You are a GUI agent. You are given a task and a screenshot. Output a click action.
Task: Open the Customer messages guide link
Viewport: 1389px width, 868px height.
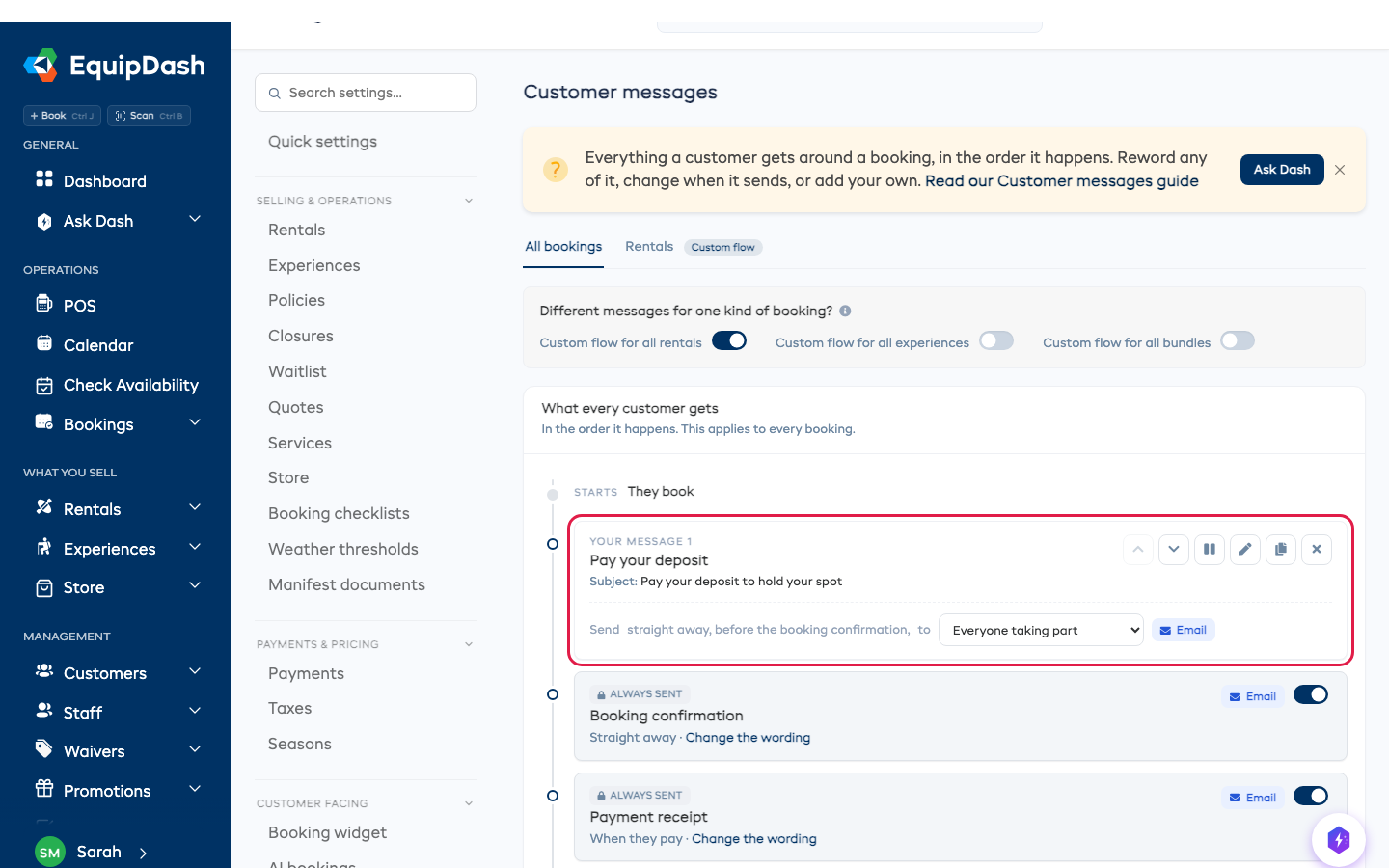(1062, 181)
